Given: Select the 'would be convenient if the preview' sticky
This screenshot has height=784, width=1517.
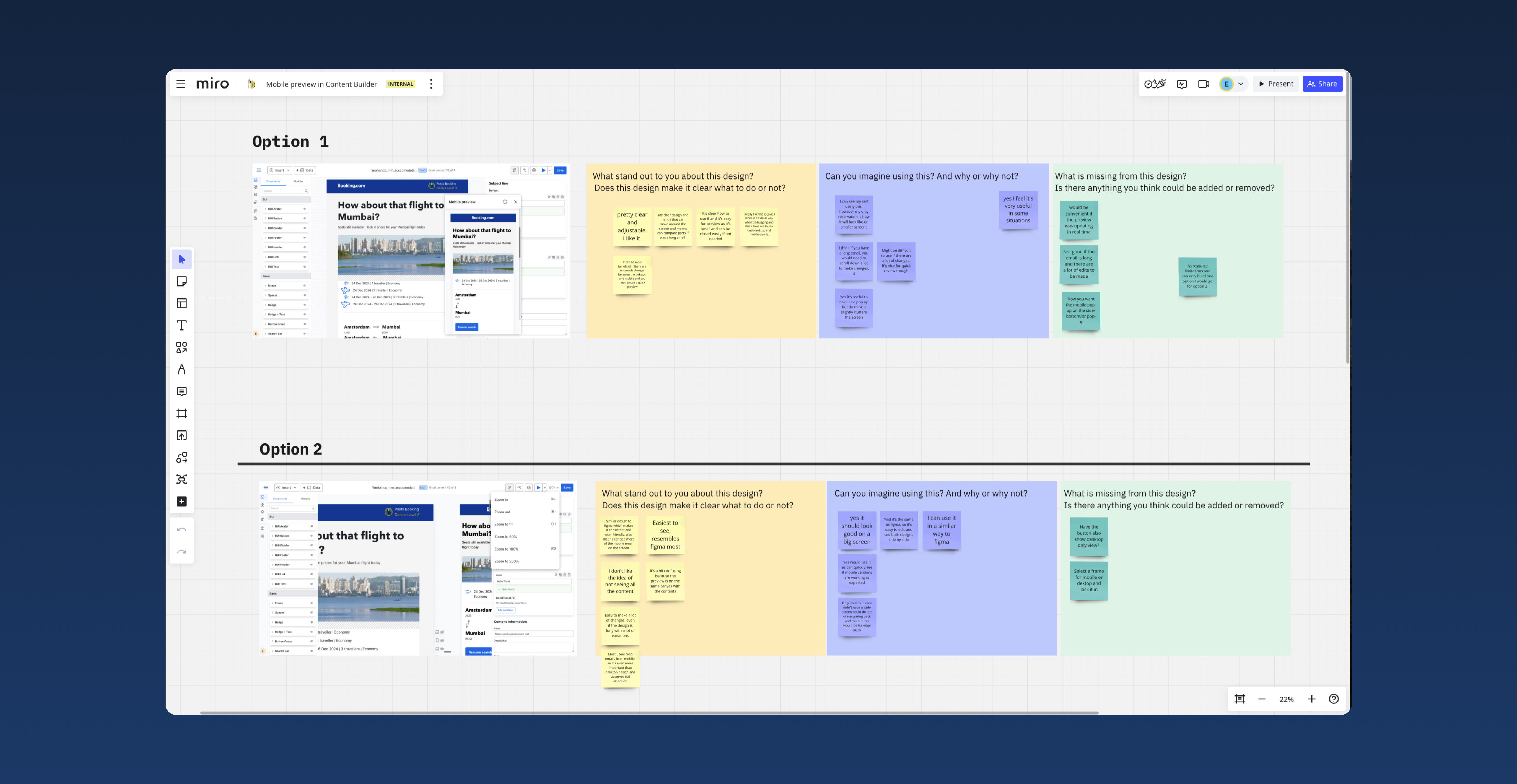Looking at the screenshot, I should click(x=1079, y=220).
